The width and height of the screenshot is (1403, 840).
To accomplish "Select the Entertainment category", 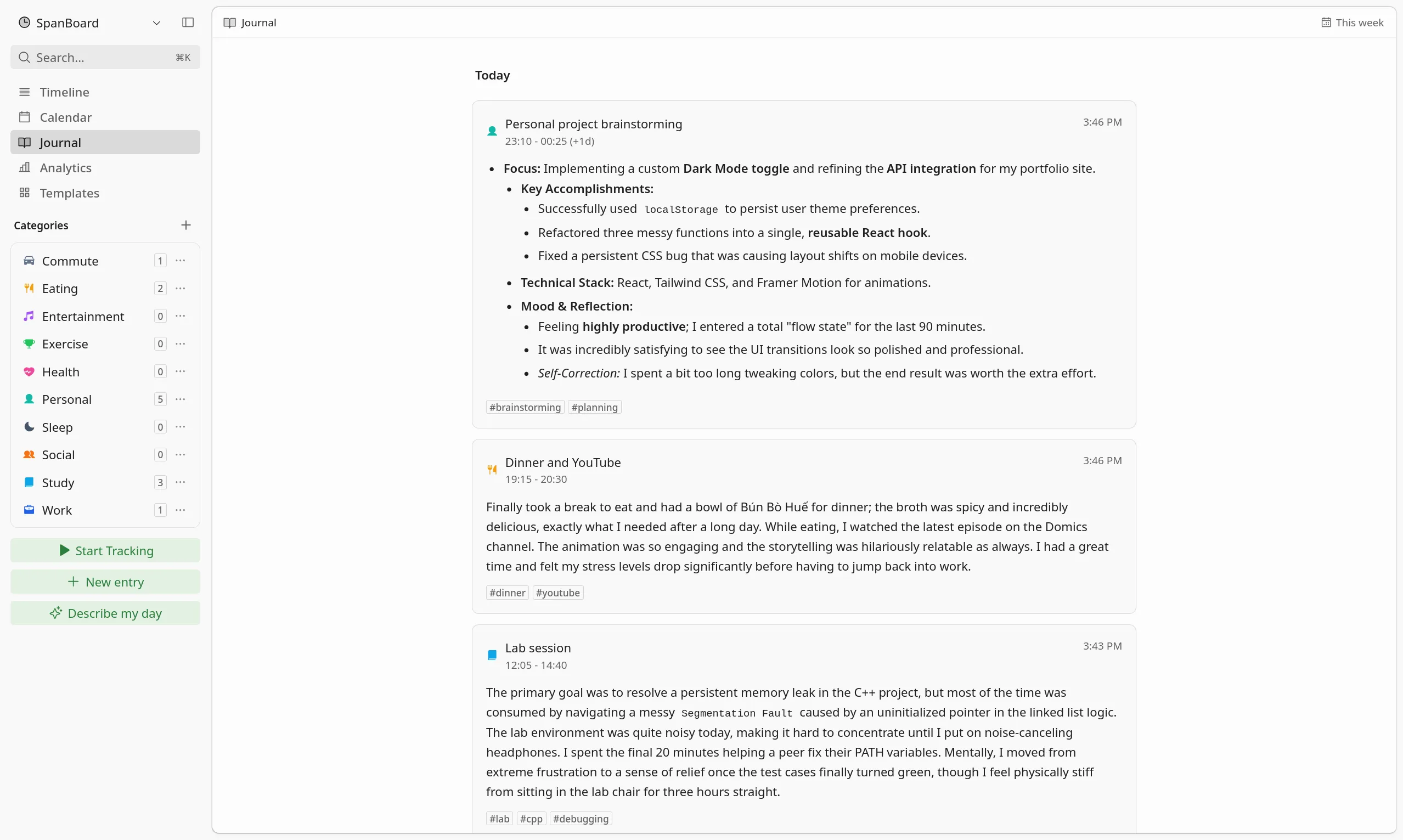I will [x=83, y=317].
